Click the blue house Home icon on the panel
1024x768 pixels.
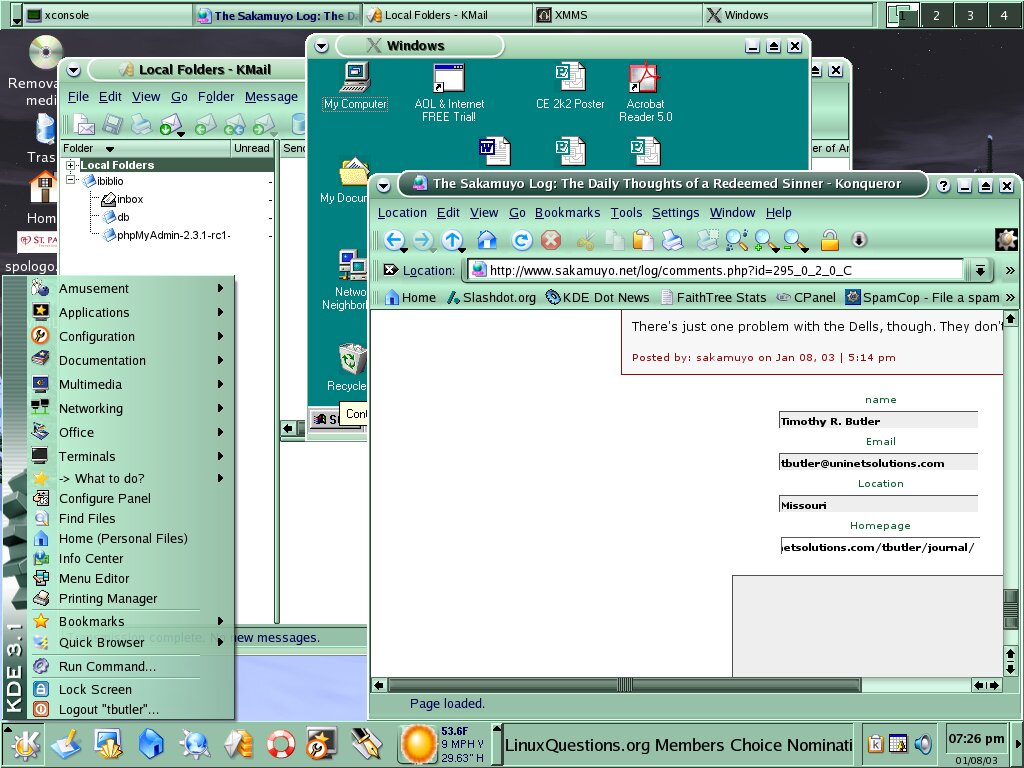151,744
